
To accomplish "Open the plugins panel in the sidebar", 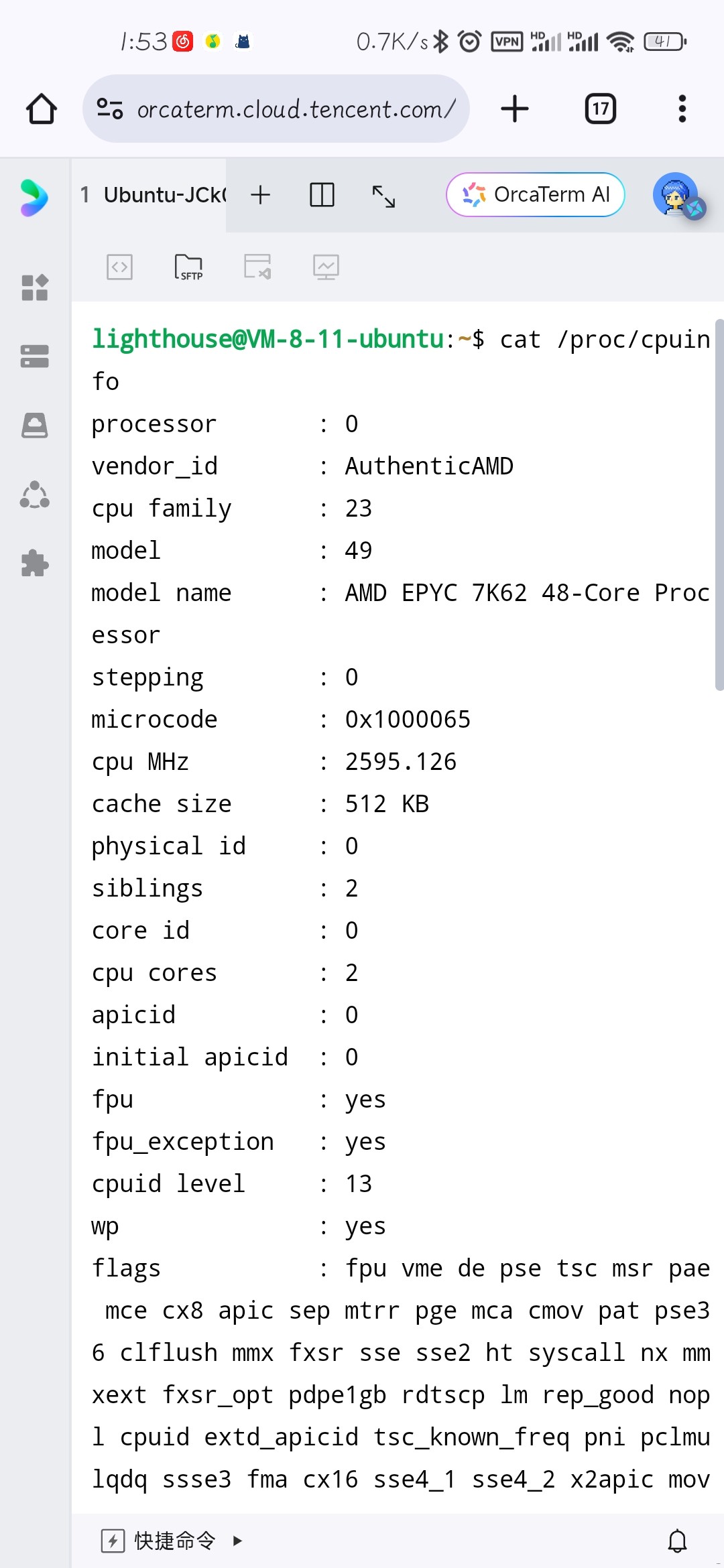I will click(34, 565).
